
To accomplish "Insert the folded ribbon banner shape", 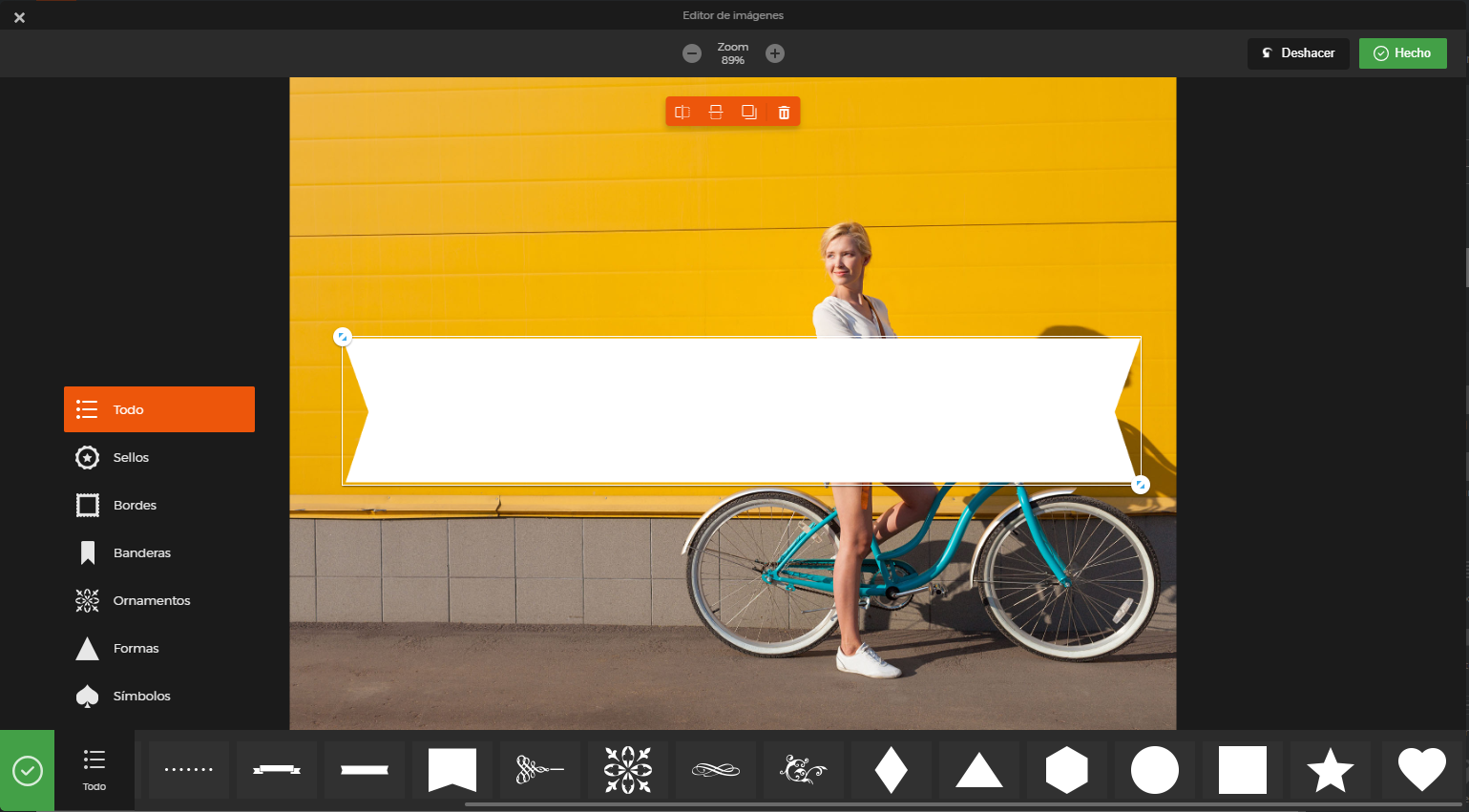I will pos(277,770).
